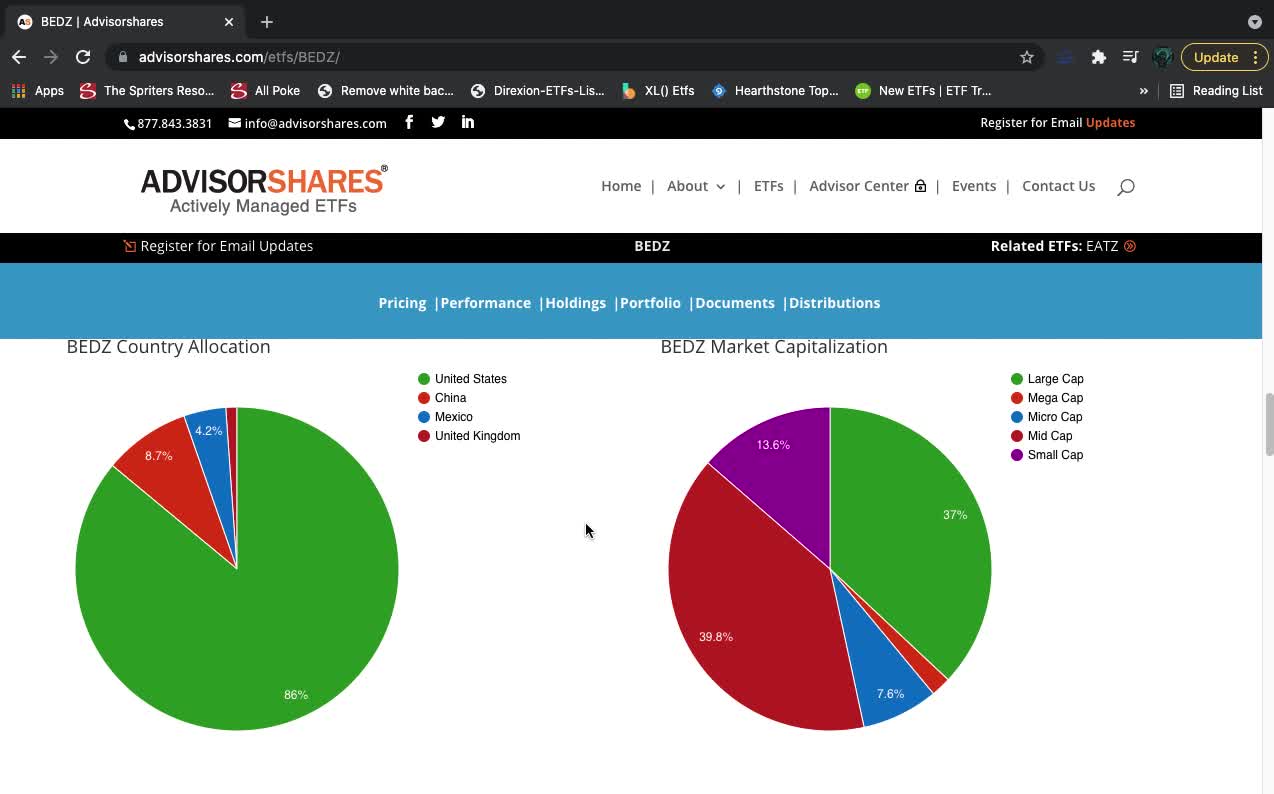Click the United States legend swatch

[x=424, y=379]
